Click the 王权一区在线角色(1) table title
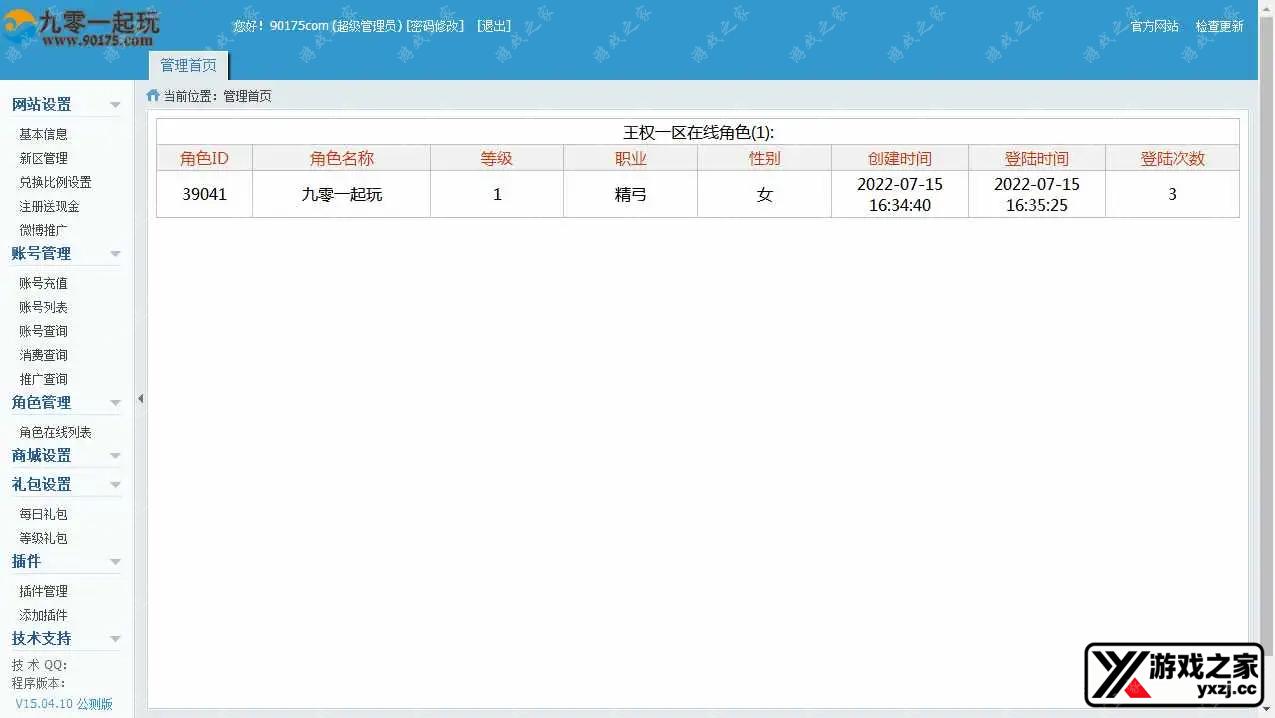The width and height of the screenshot is (1275, 718). click(699, 132)
